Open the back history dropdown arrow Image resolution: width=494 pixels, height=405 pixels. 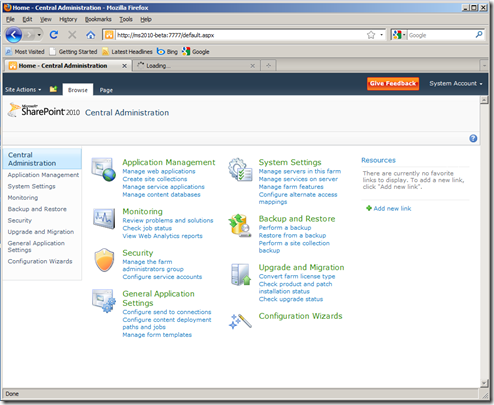point(39,35)
